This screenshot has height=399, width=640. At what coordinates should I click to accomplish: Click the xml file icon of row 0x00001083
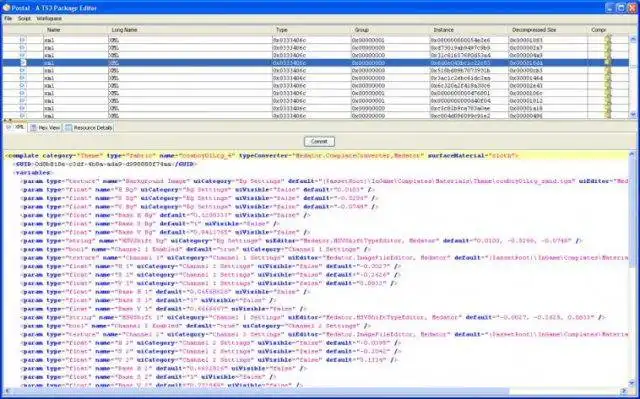pos(23,40)
